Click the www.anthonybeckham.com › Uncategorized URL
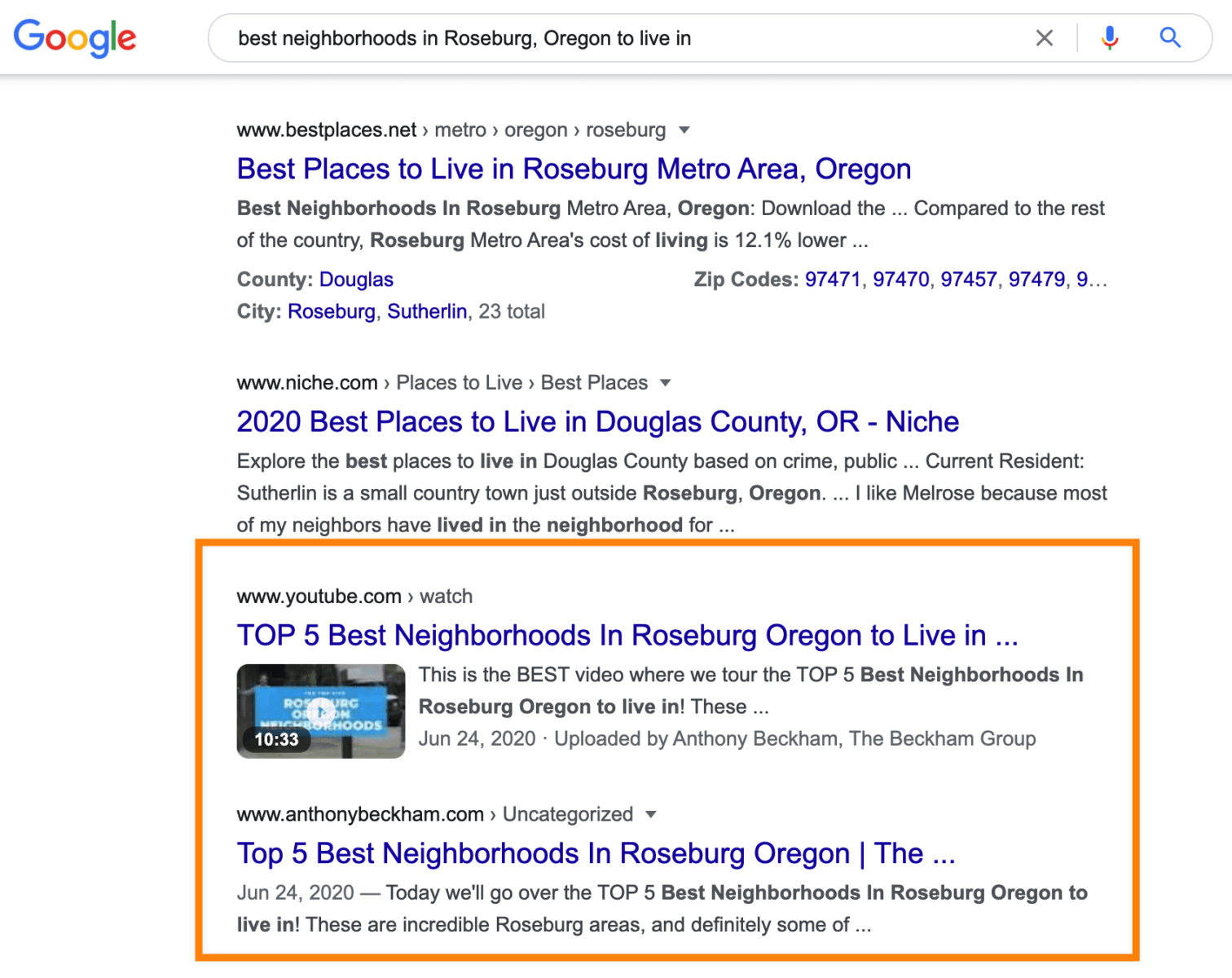Image resolution: width=1232 pixels, height=978 pixels. coord(435,815)
